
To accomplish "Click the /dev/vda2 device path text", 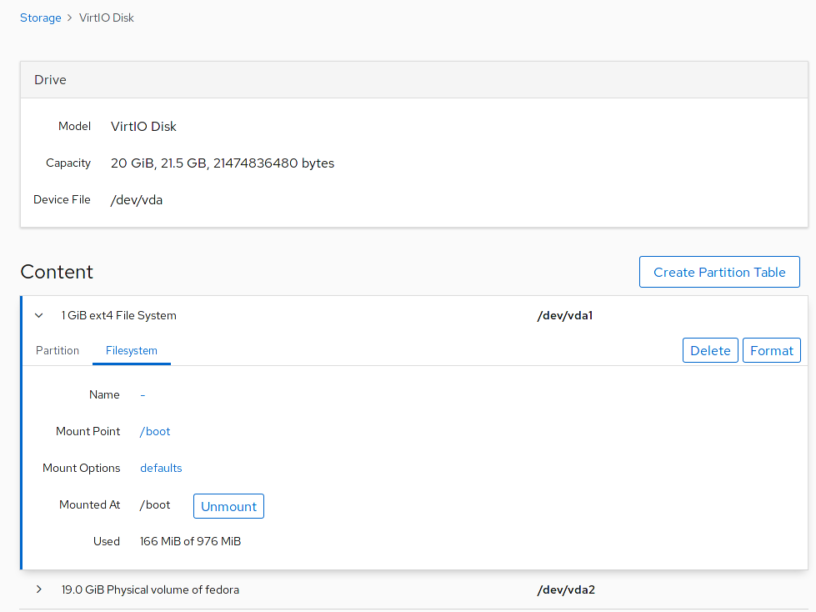I will point(565,589).
